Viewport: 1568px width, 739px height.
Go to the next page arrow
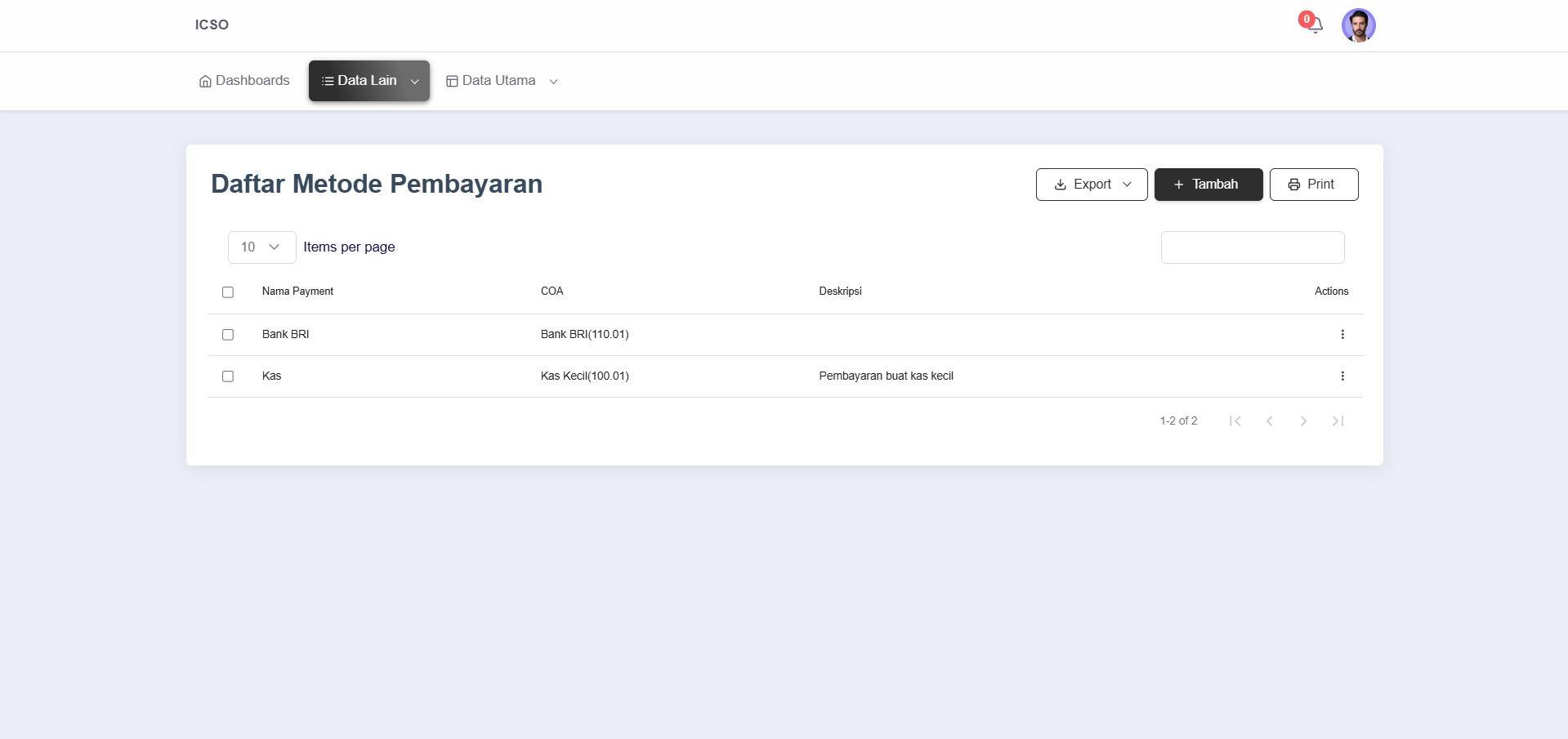coord(1303,421)
